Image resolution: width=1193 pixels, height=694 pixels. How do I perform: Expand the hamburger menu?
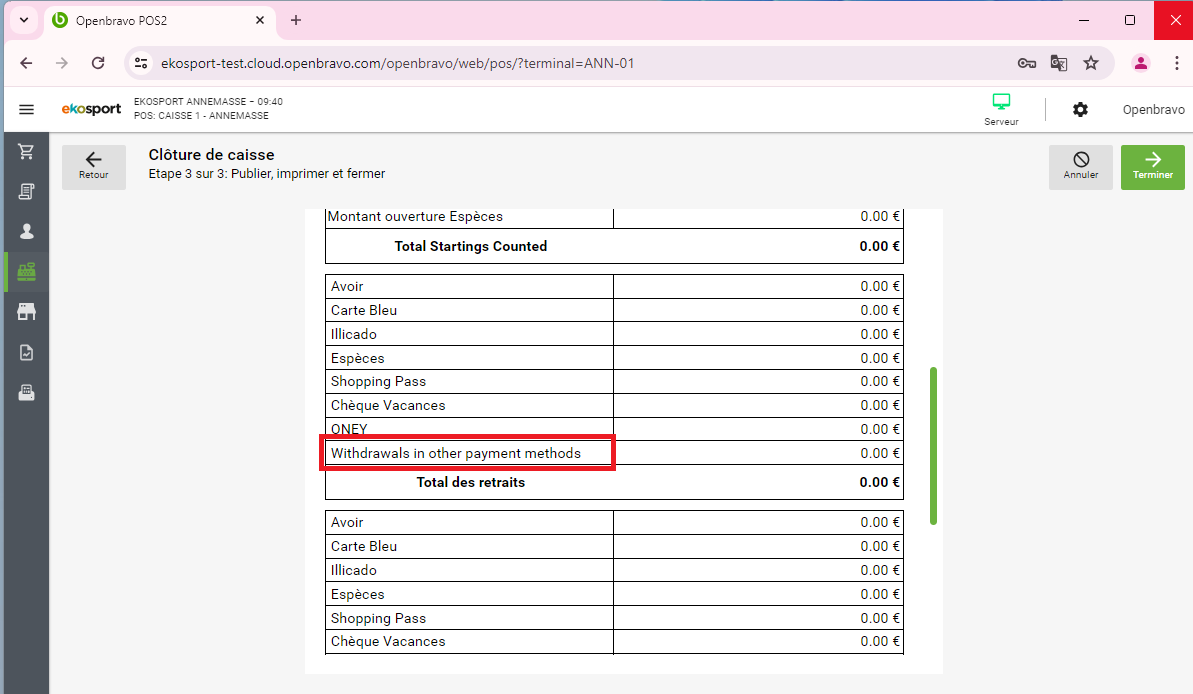point(26,110)
